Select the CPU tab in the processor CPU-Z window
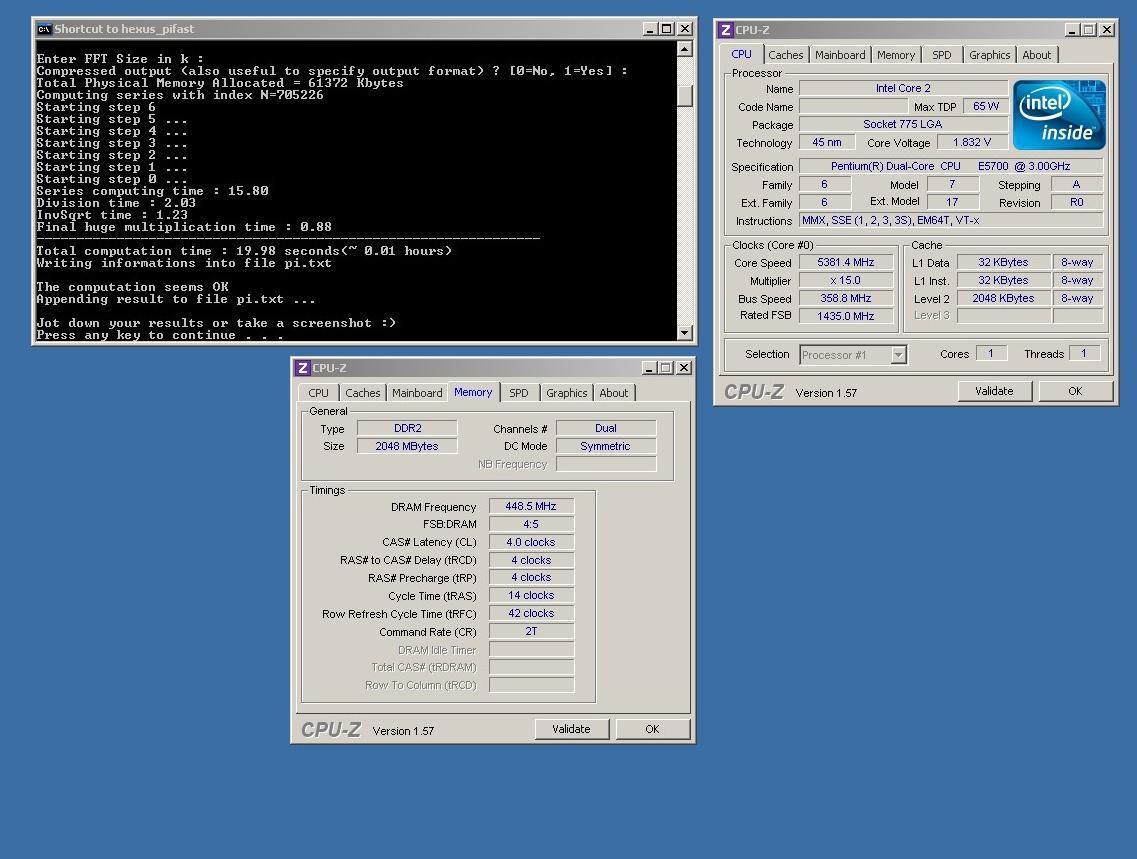This screenshot has height=859, width=1137. click(x=741, y=54)
